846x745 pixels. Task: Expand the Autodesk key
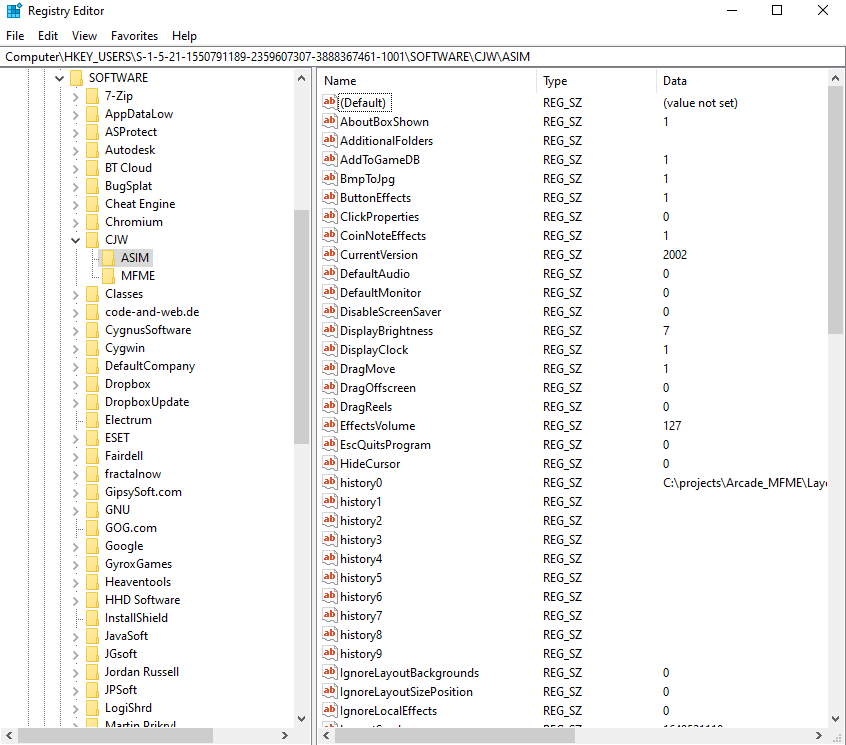(x=76, y=151)
